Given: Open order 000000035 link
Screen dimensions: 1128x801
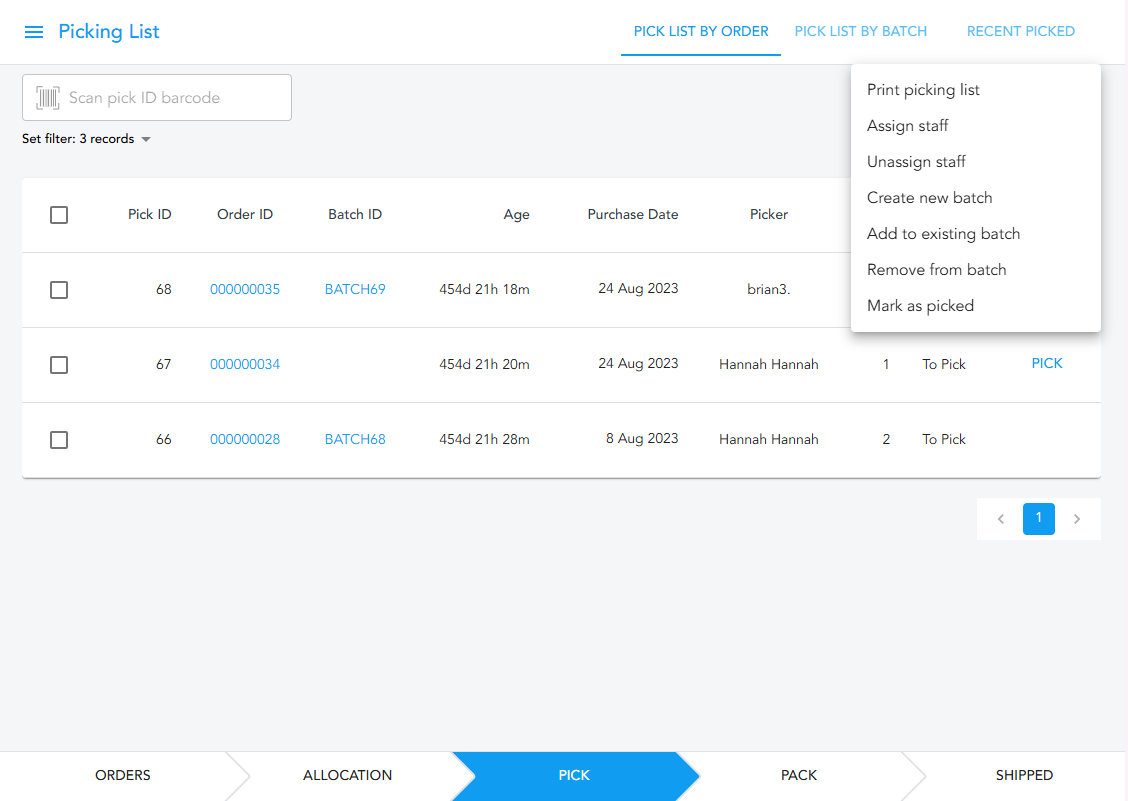Looking at the screenshot, I should [x=245, y=290].
